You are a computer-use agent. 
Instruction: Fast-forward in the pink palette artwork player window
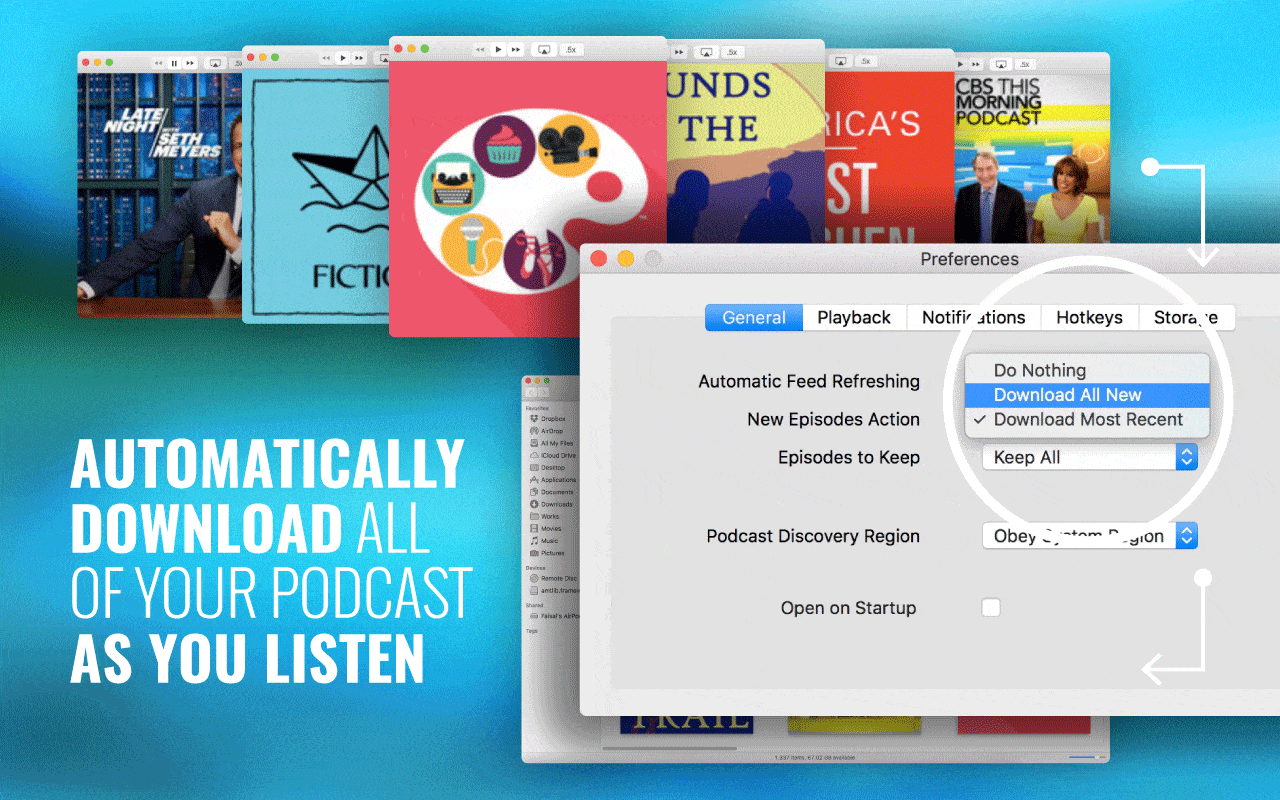point(516,49)
